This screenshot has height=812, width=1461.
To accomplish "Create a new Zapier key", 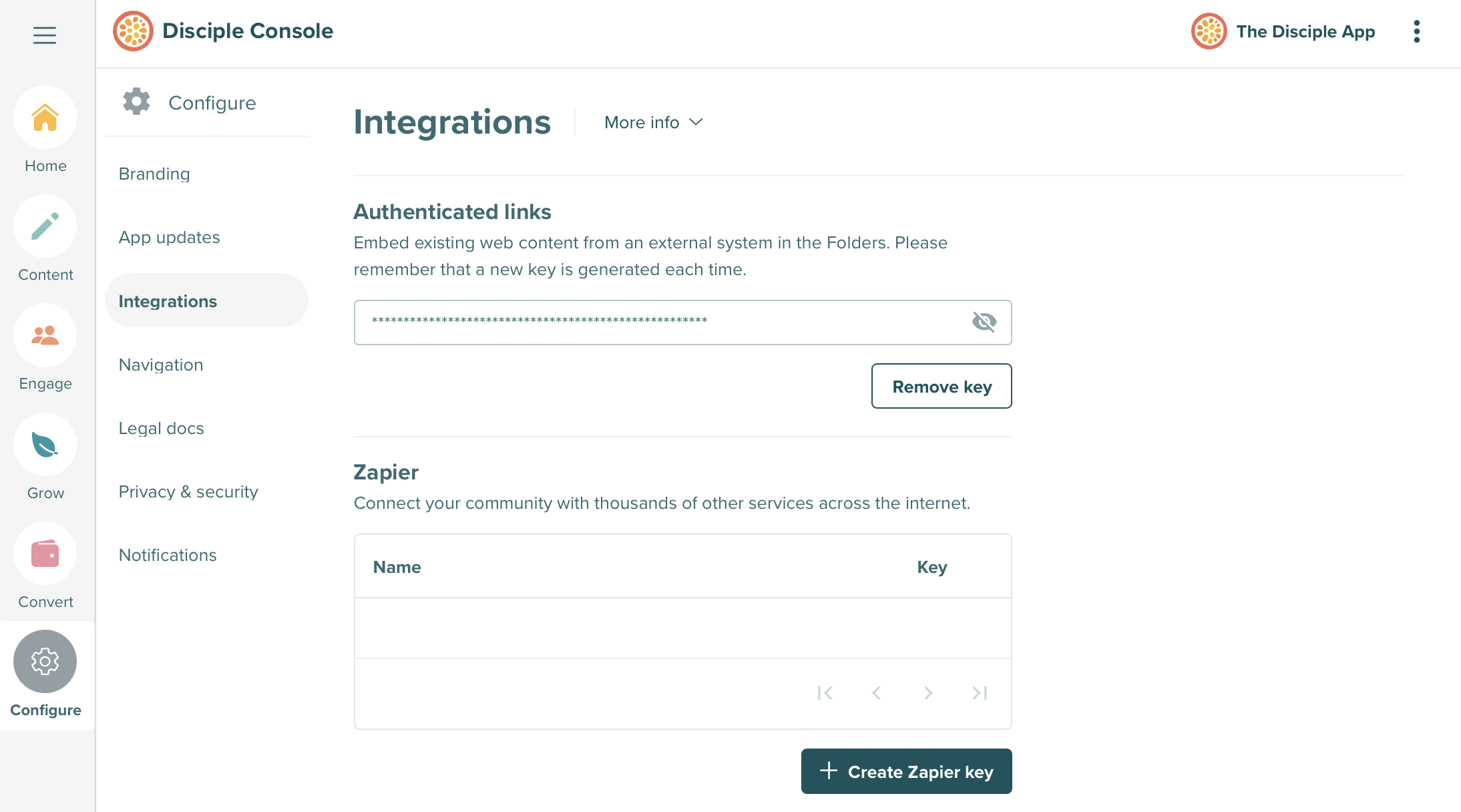I will [x=906, y=771].
